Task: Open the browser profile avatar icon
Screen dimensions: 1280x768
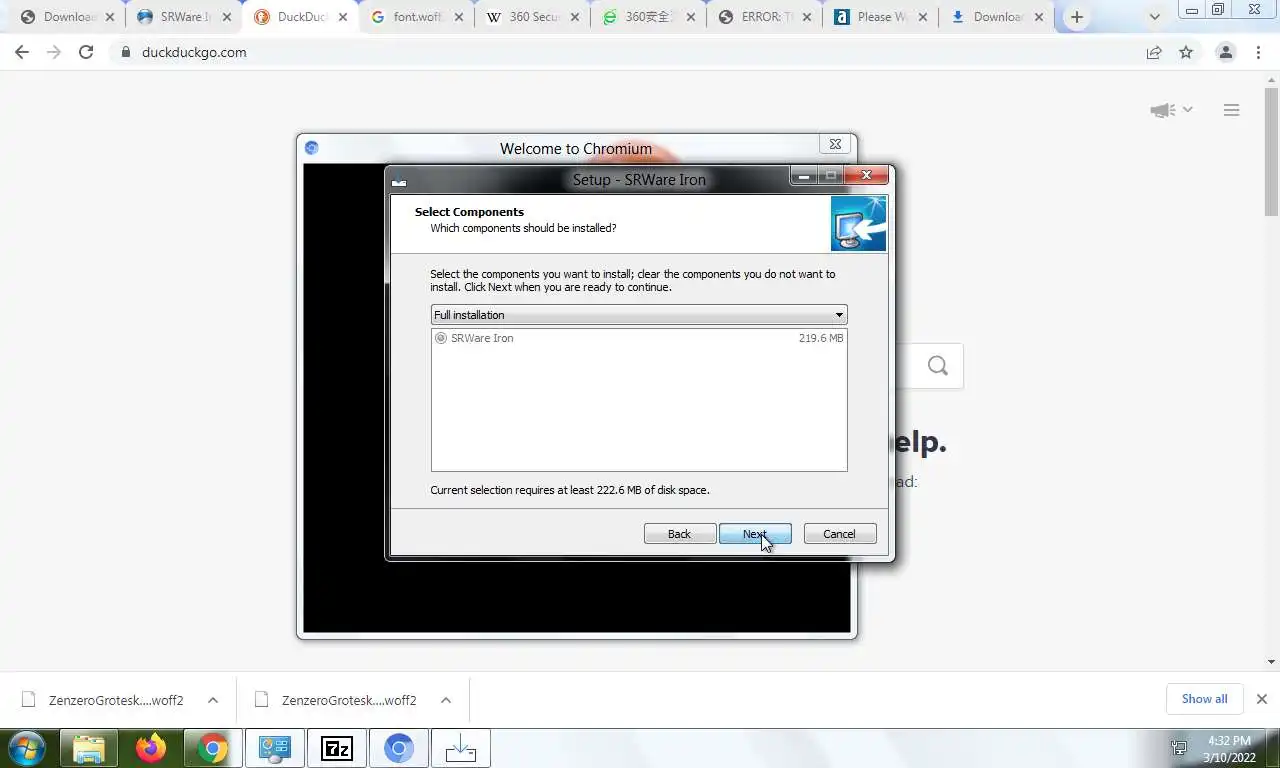Action: [1226, 52]
